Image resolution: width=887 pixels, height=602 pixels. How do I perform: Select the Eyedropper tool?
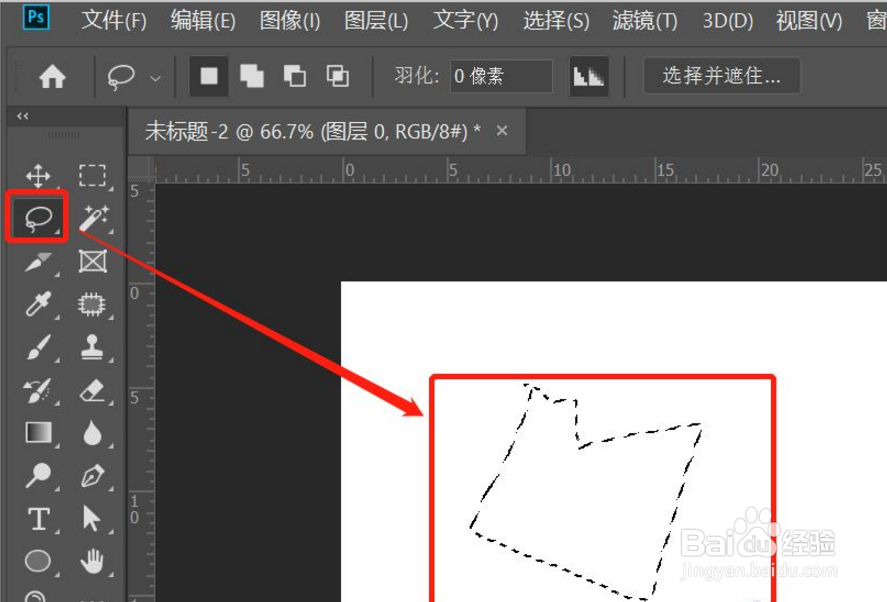pyautogui.click(x=40, y=304)
